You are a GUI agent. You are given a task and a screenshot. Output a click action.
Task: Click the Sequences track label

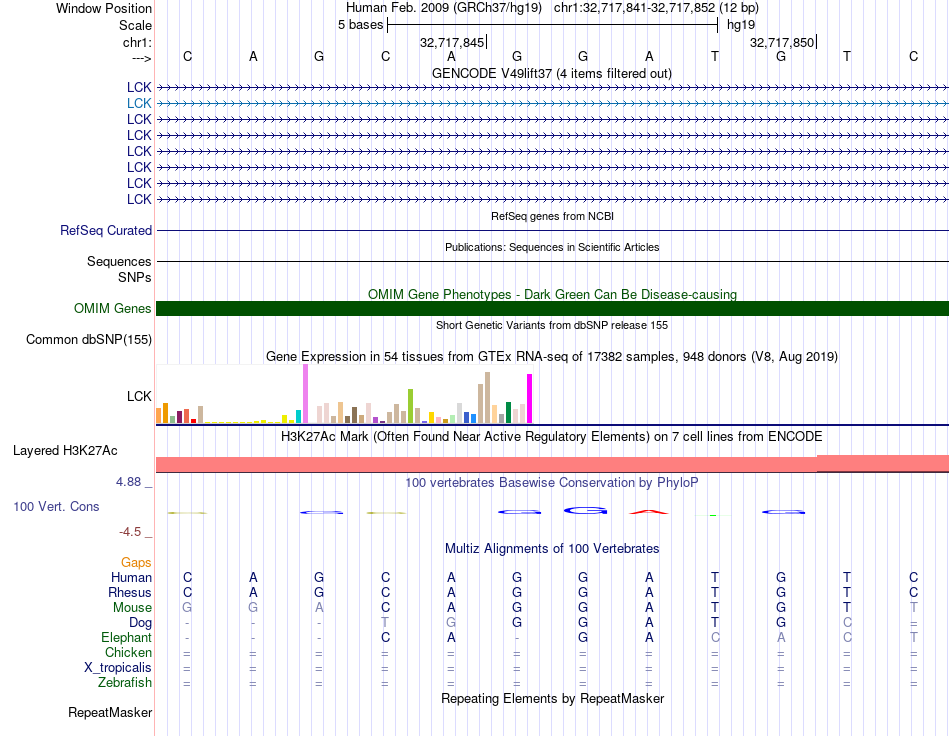[119, 262]
